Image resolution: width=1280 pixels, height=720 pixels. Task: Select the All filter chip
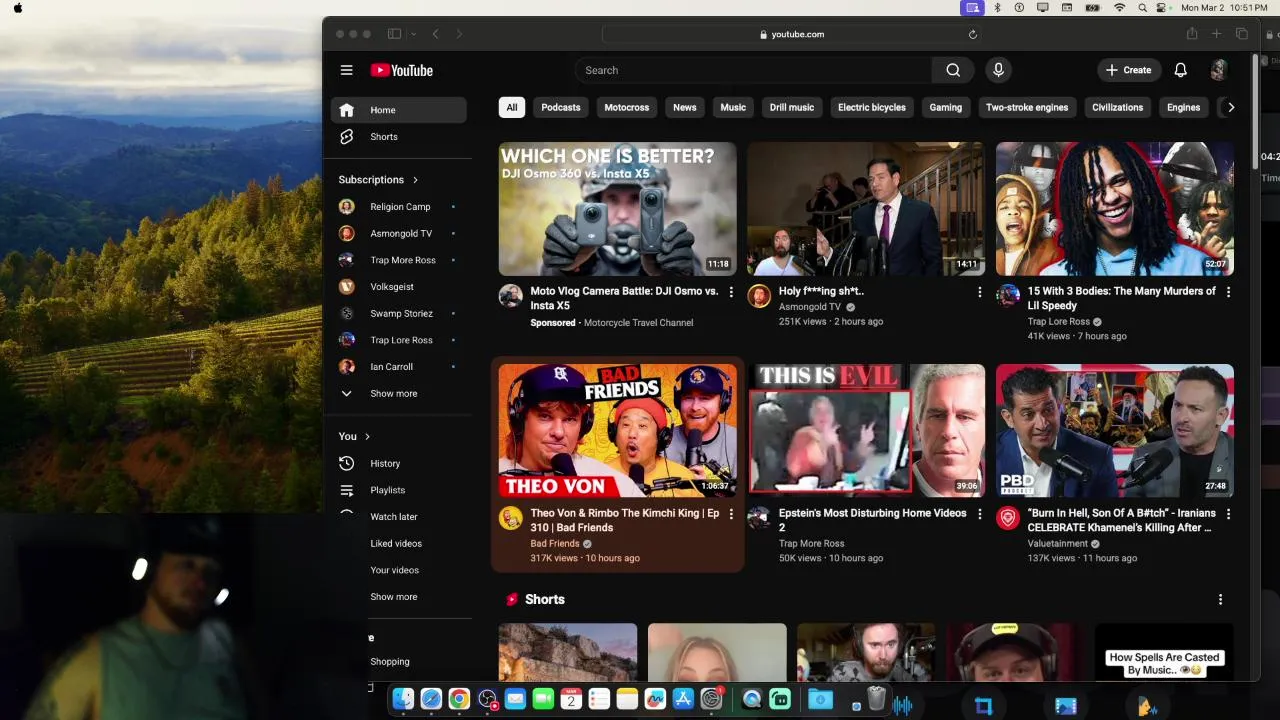(x=512, y=107)
